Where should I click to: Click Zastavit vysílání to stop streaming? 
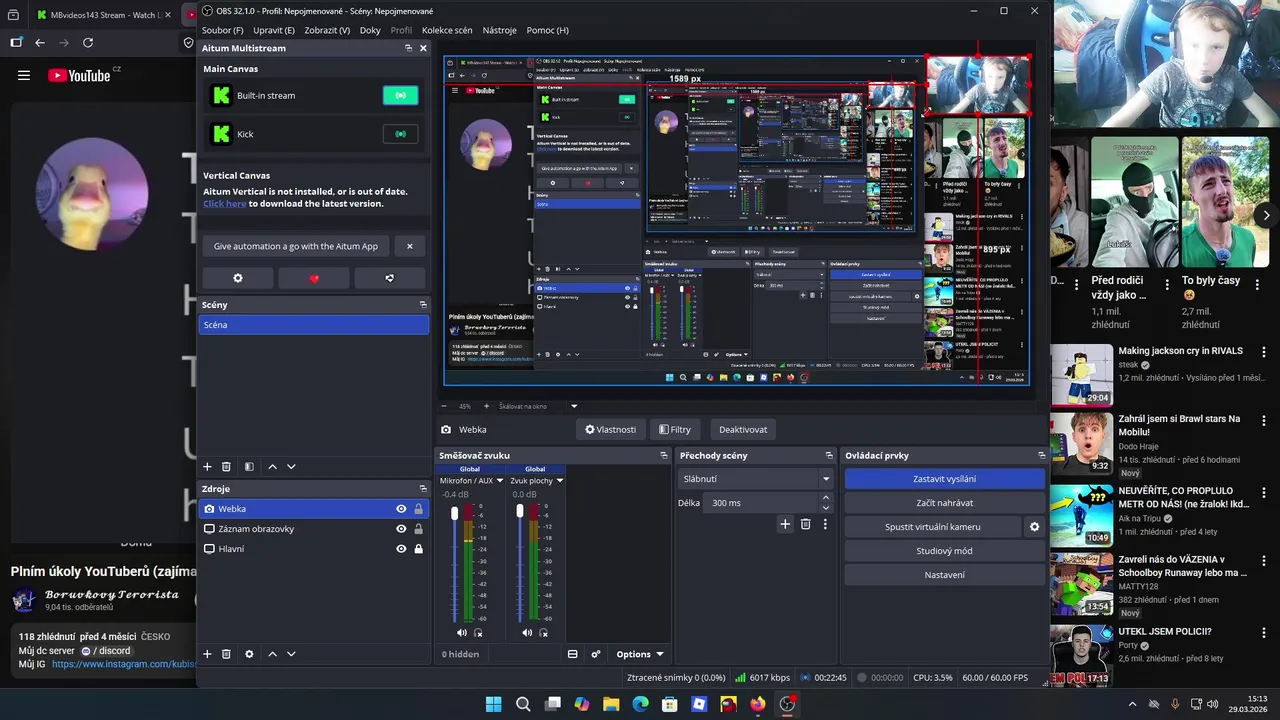click(944, 479)
